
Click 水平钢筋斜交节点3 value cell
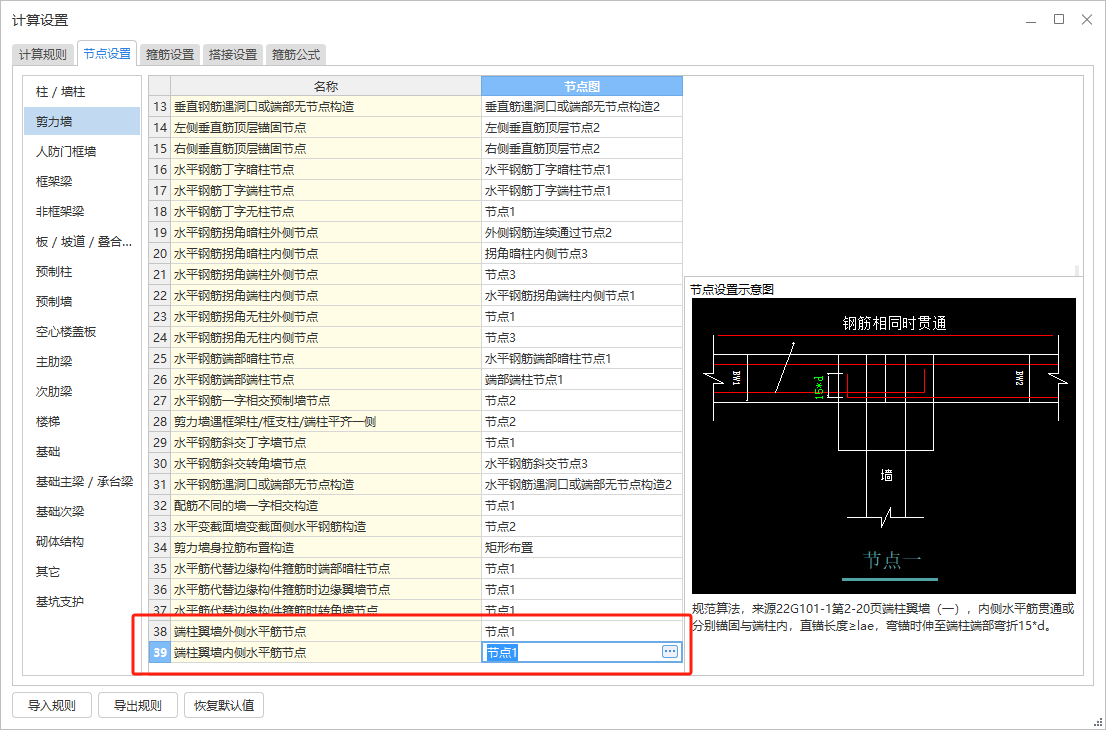(582, 463)
